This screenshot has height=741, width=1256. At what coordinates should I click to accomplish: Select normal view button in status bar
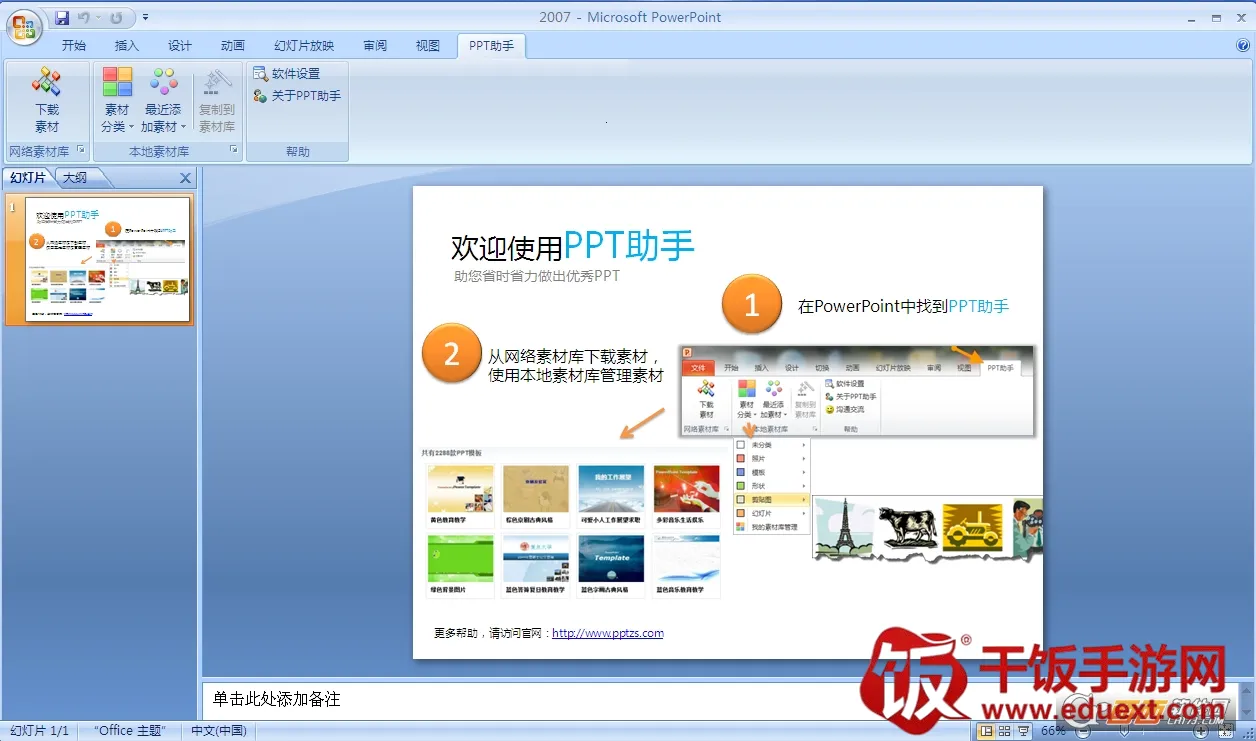987,731
